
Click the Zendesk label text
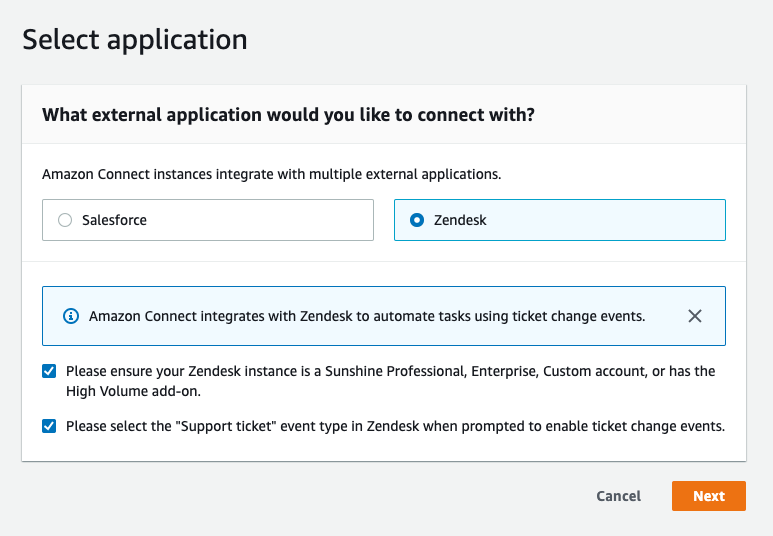click(x=460, y=220)
